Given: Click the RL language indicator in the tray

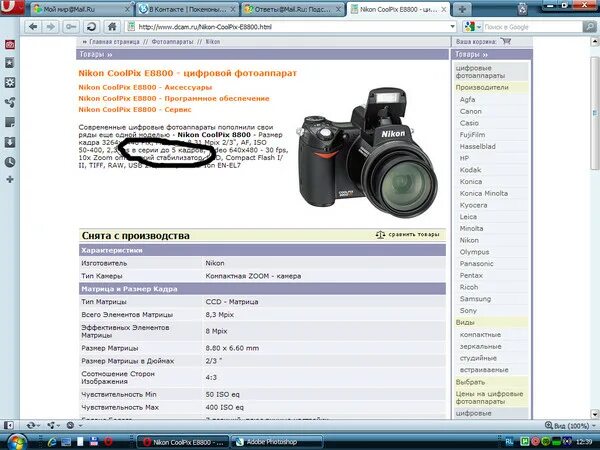Looking at the screenshot, I should tap(509, 442).
